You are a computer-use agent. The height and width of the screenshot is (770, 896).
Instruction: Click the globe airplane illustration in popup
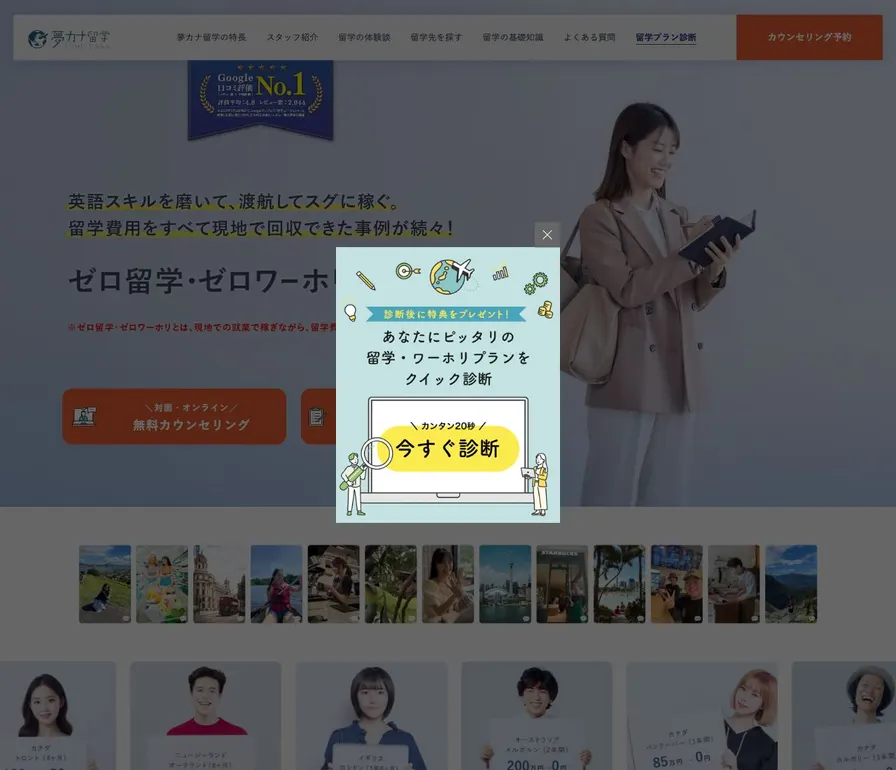point(452,276)
